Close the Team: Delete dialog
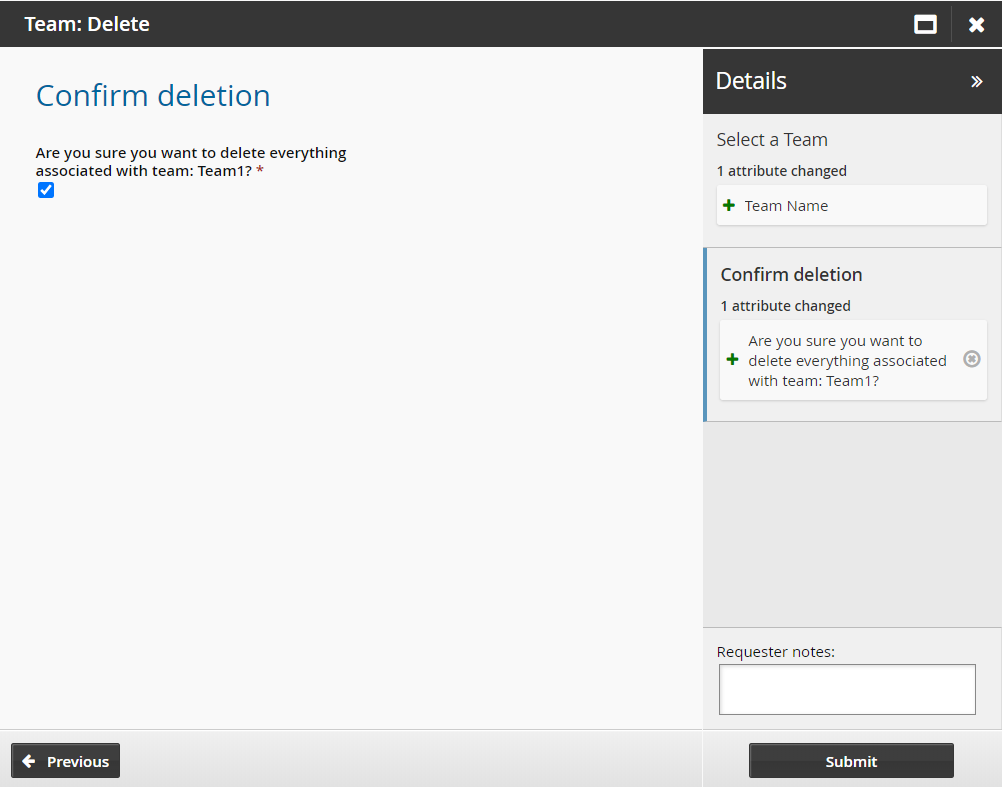This screenshot has height=787, width=1002. (976, 25)
